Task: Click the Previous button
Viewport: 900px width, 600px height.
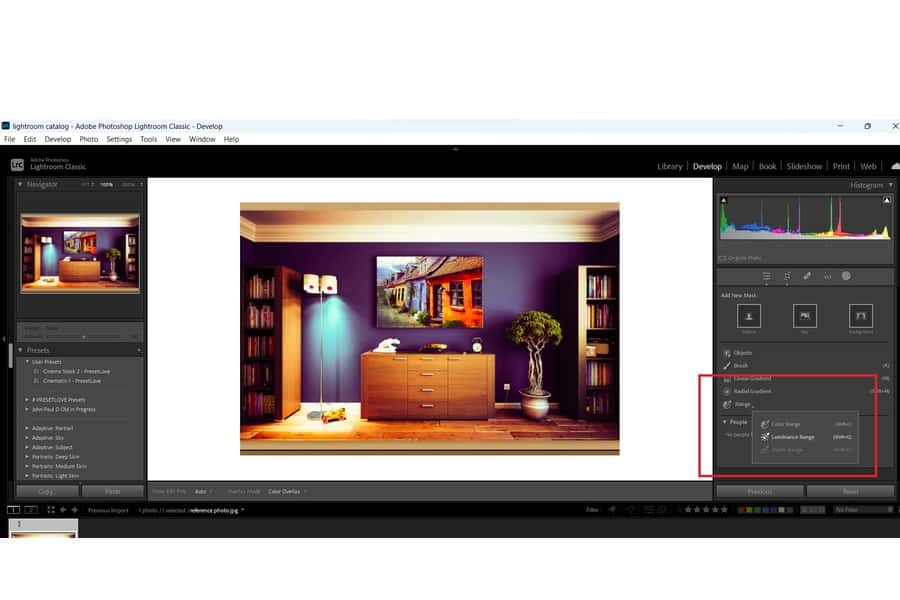Action: (758, 491)
